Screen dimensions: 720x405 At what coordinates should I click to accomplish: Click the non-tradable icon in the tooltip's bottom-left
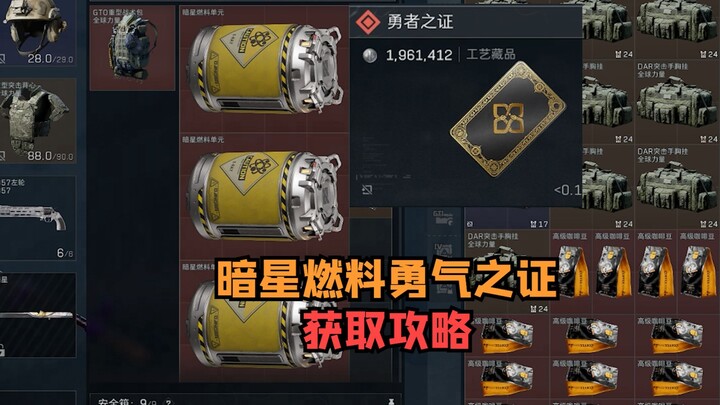coord(366,189)
